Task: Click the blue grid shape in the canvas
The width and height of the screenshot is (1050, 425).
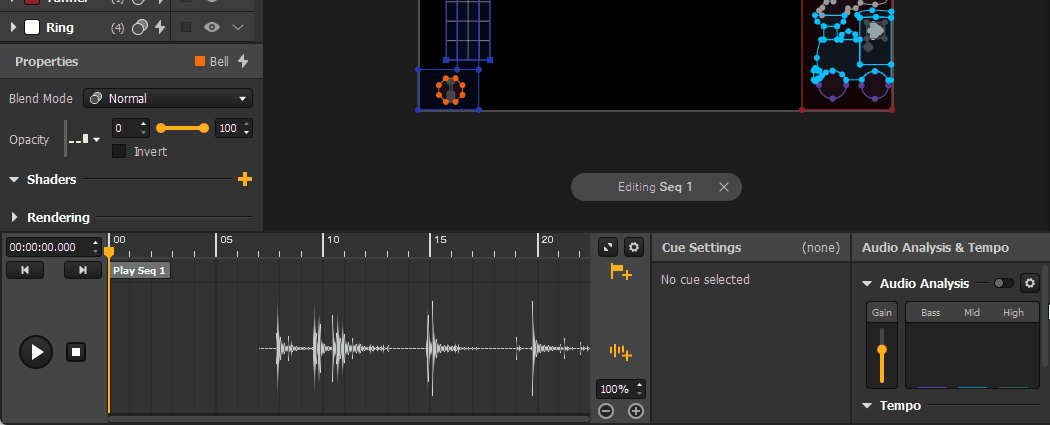Action: 468,30
